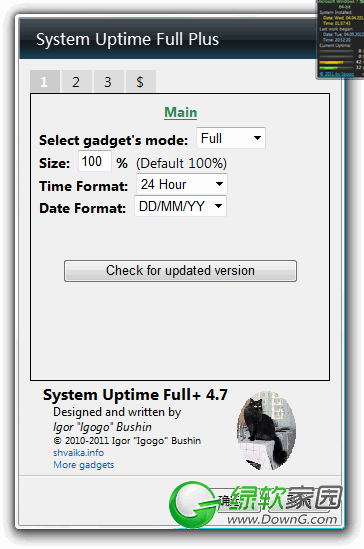Click the System Uptime gadget preview thumbnail
364x549 pixels.
point(340,39)
